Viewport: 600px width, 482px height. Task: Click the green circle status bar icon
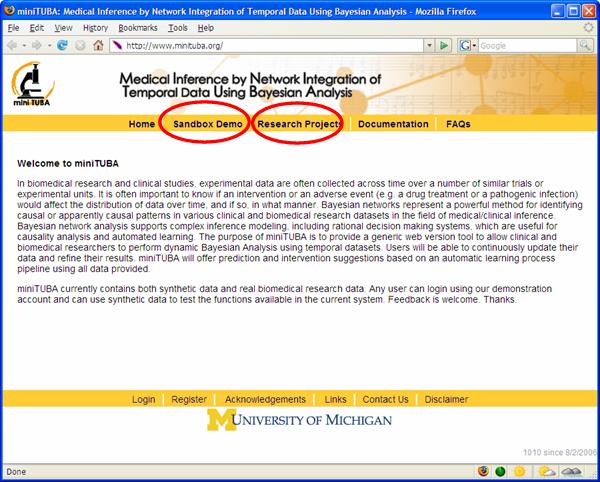501,471
